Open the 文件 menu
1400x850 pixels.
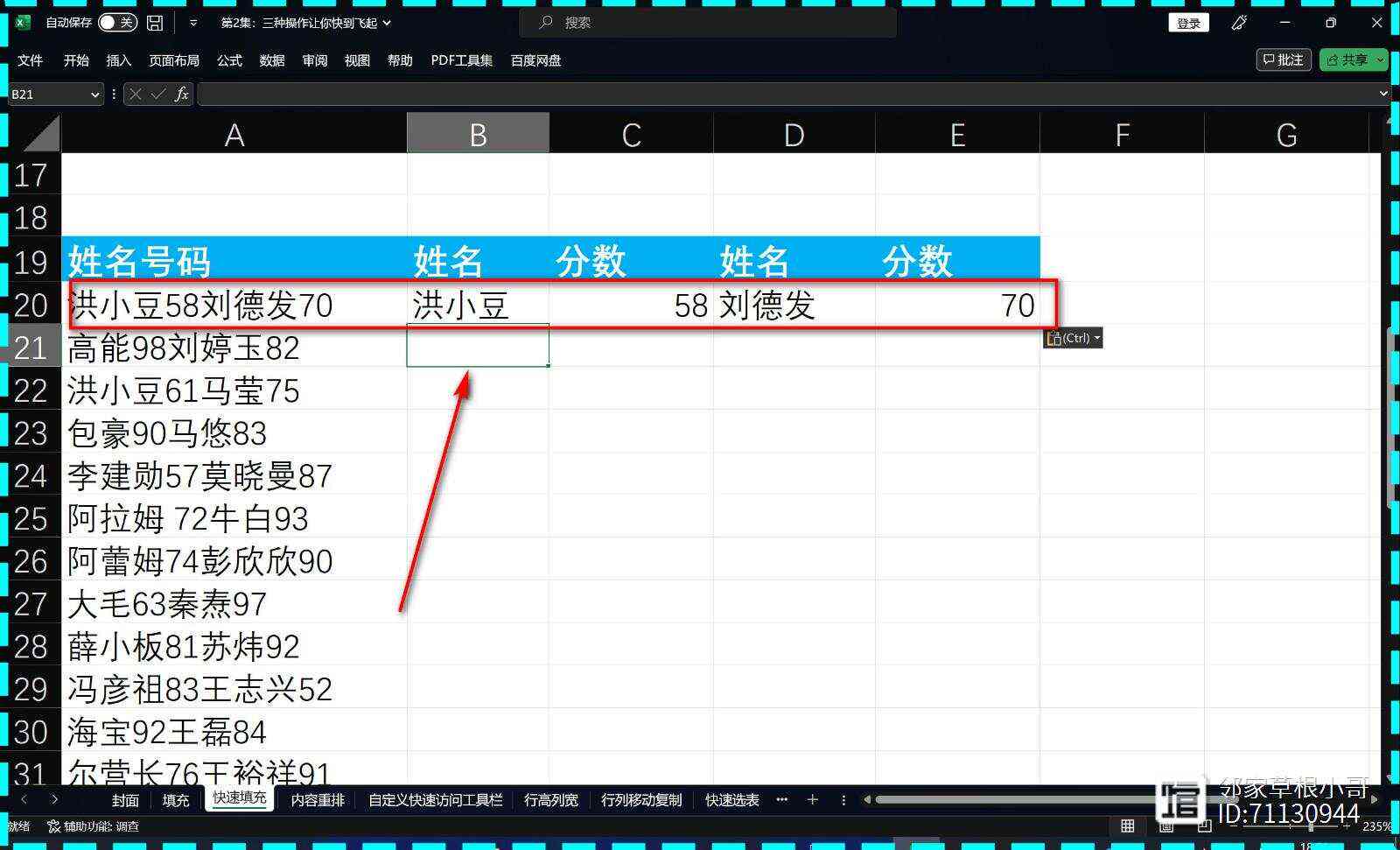click(31, 60)
